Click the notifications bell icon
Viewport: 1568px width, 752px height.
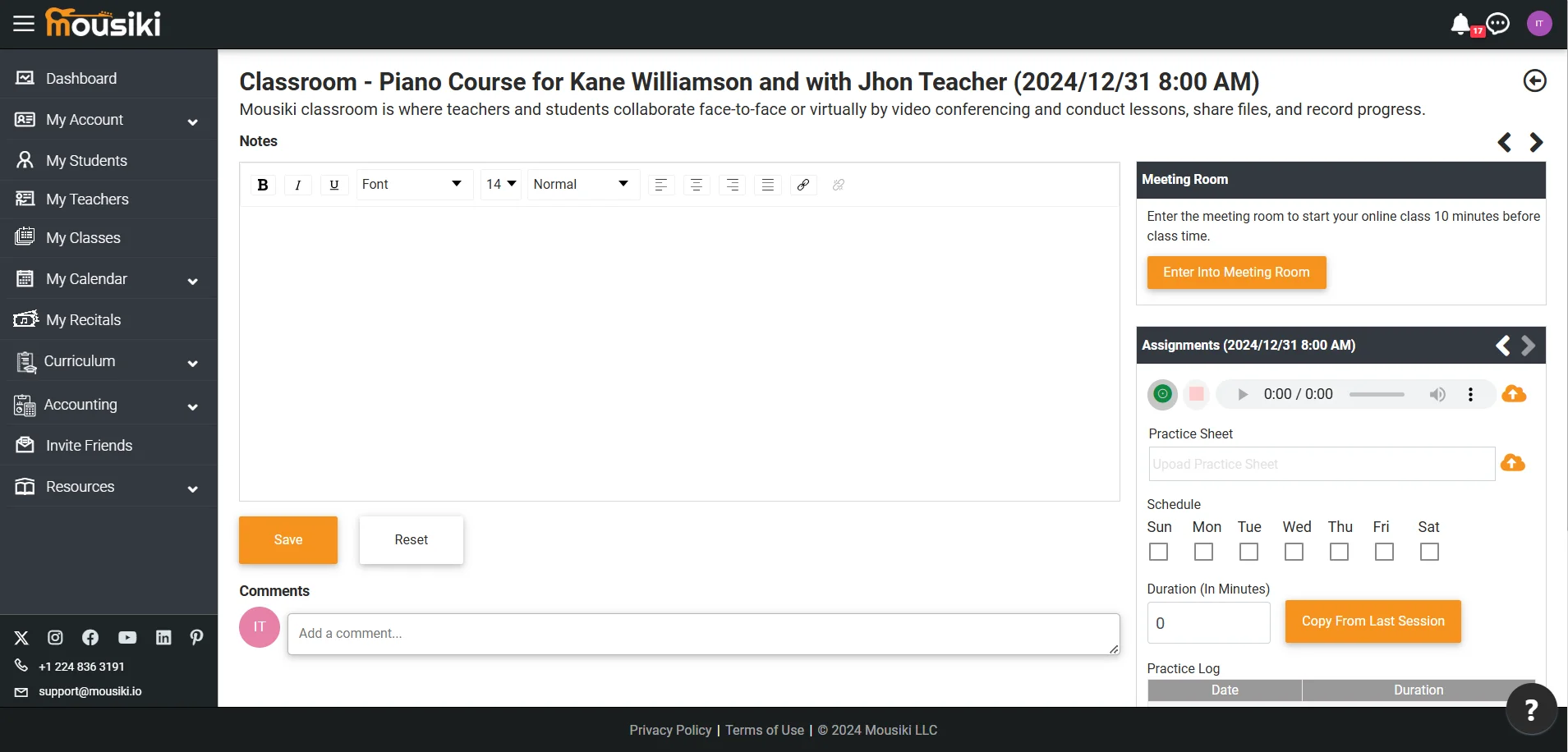[1460, 24]
